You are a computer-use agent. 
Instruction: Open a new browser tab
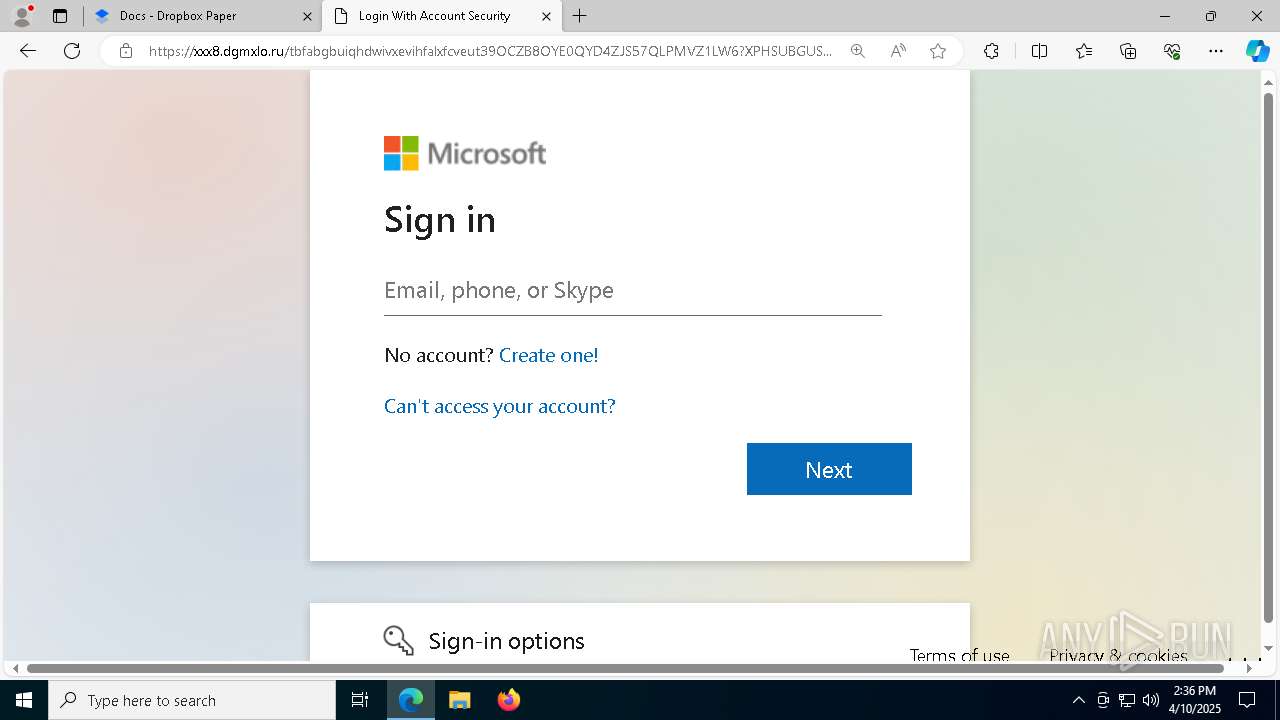[580, 16]
